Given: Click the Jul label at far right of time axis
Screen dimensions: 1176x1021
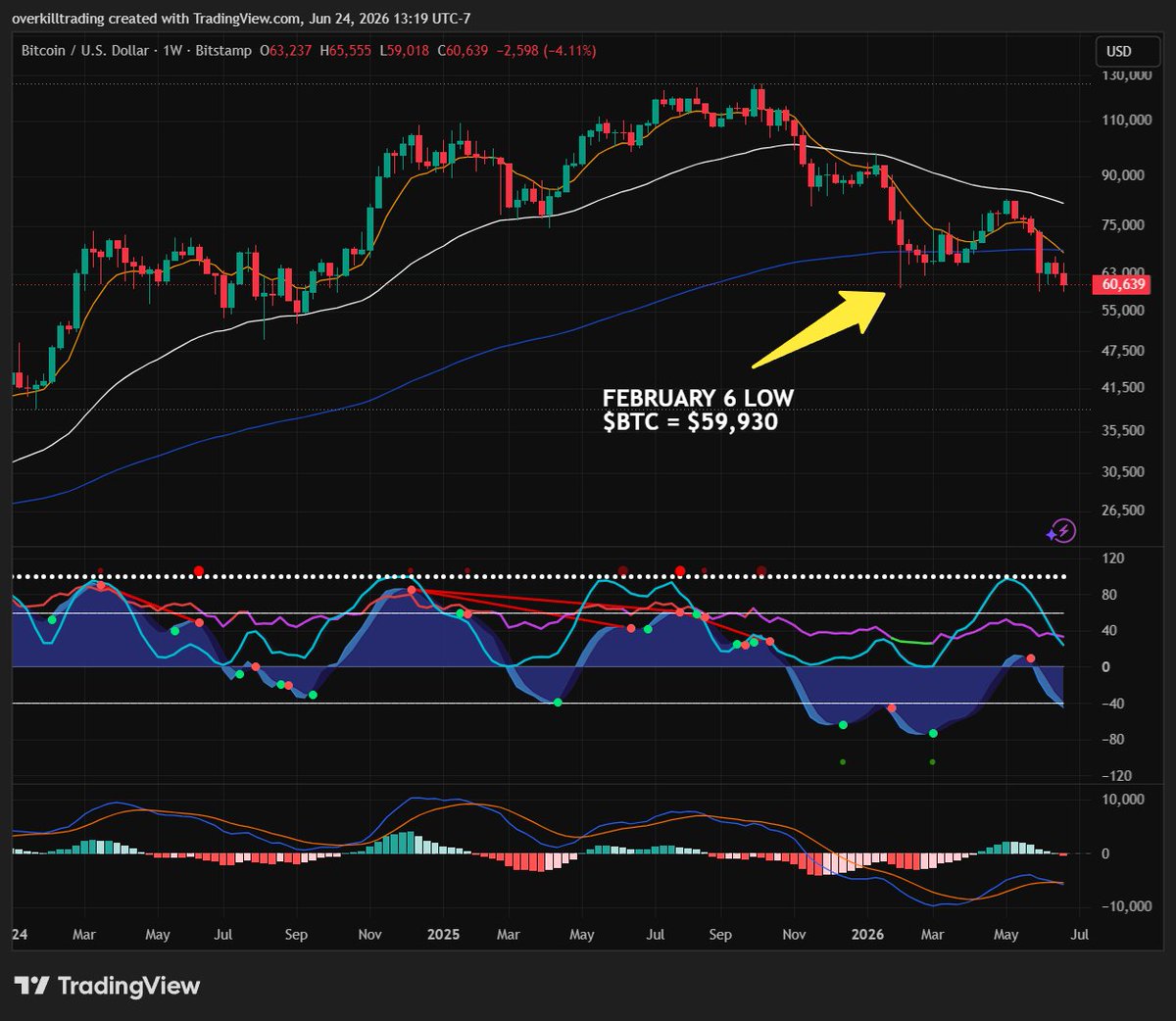Looking at the screenshot, I should pyautogui.click(x=1079, y=935).
